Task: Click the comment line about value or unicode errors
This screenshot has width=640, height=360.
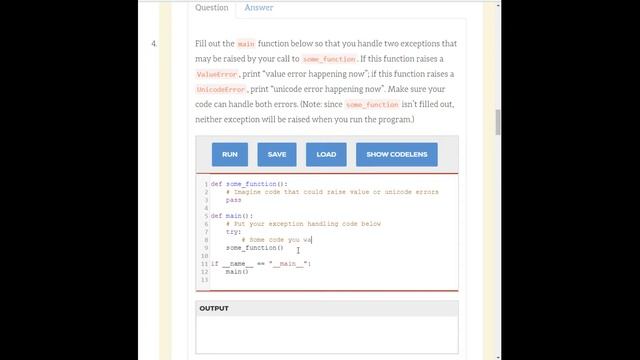Action: pos(332,192)
